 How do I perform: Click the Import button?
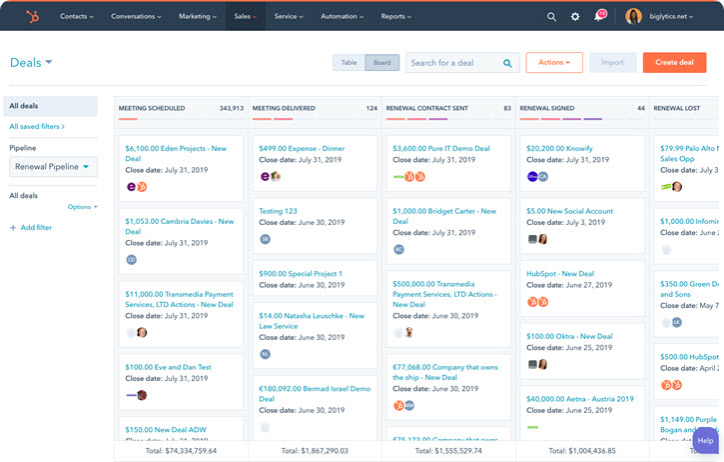pos(612,62)
